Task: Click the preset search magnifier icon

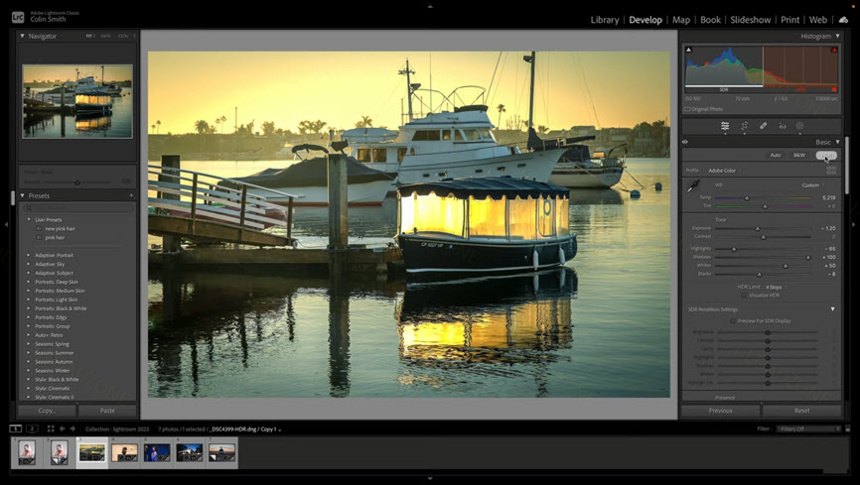Action: tap(28, 208)
